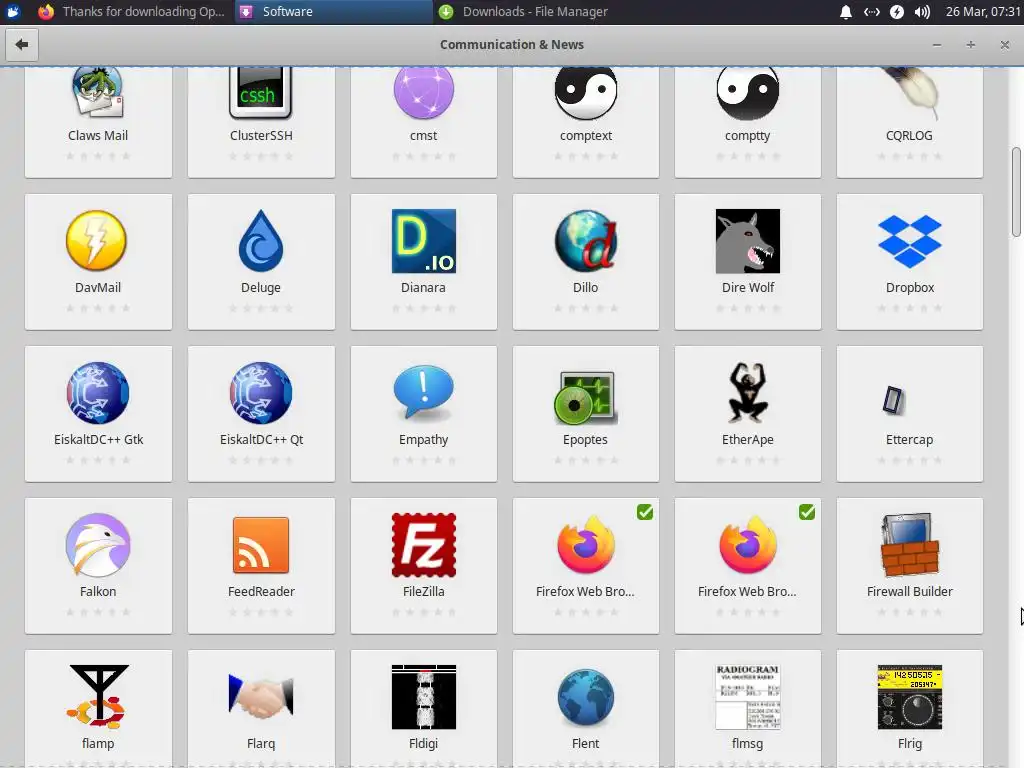Open the volume control icon
Image resolution: width=1024 pixels, height=768 pixels.
pos(922,12)
